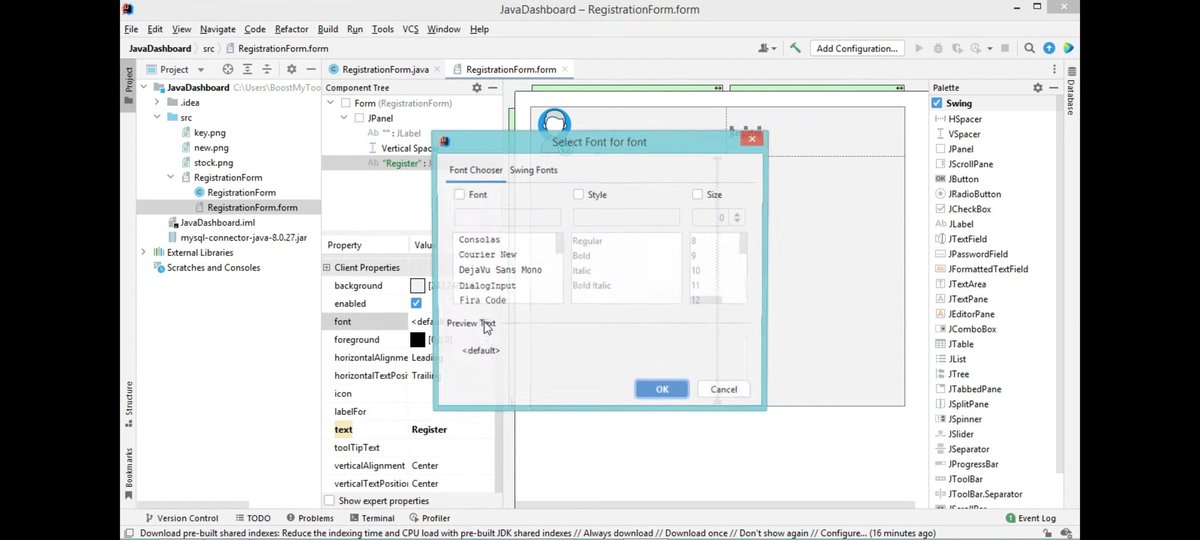The image size is (1200, 540).
Task: Toggle the Form (RegistrationForm) checkbox in Component Tree
Action: 346,103
